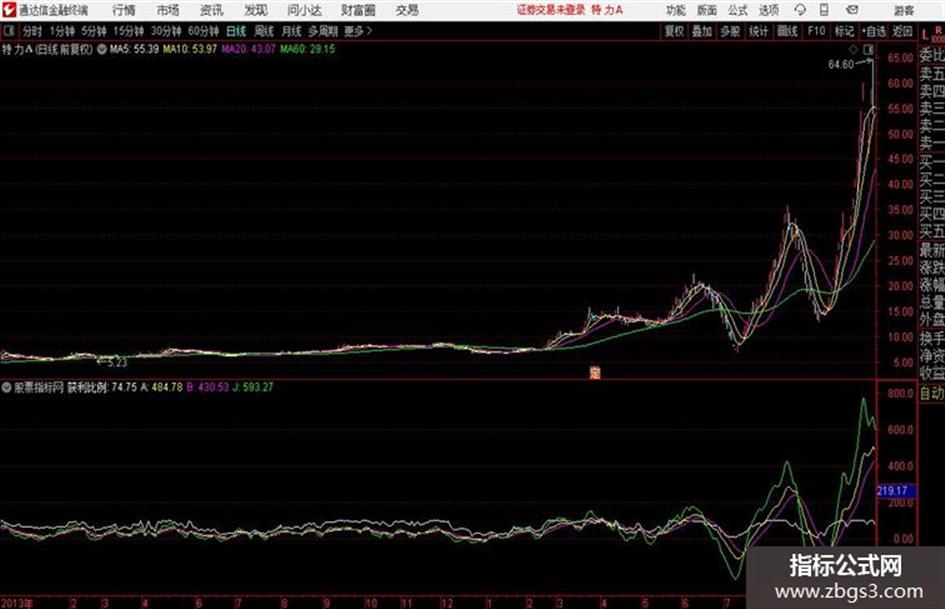
Task: Click the orange 定 event marker
Action: [x=595, y=373]
